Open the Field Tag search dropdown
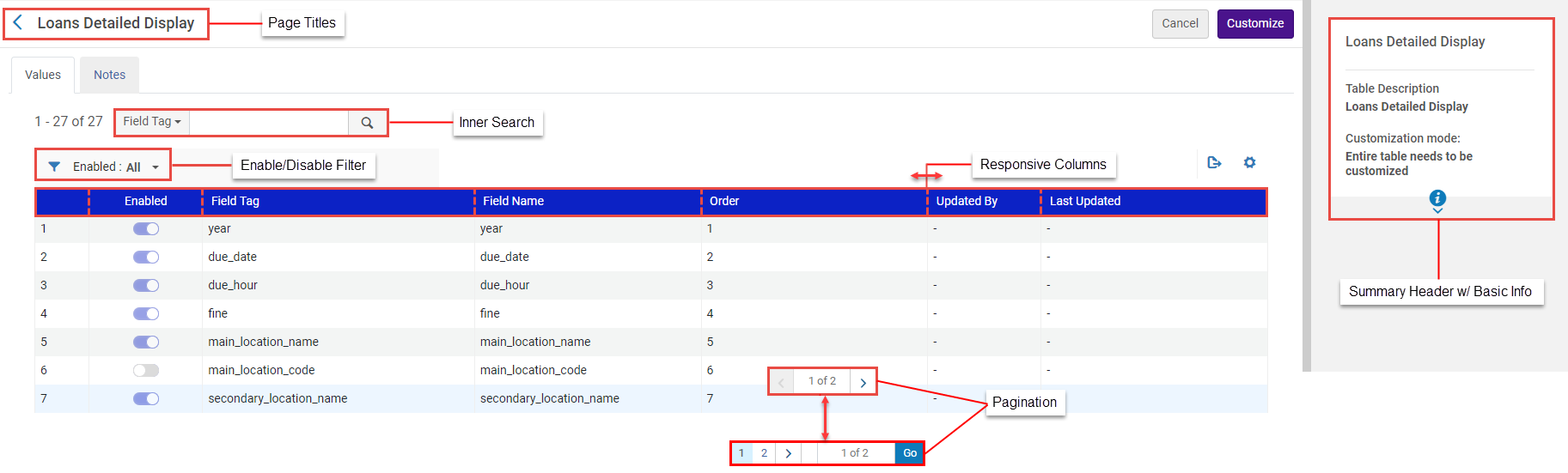 click(152, 122)
